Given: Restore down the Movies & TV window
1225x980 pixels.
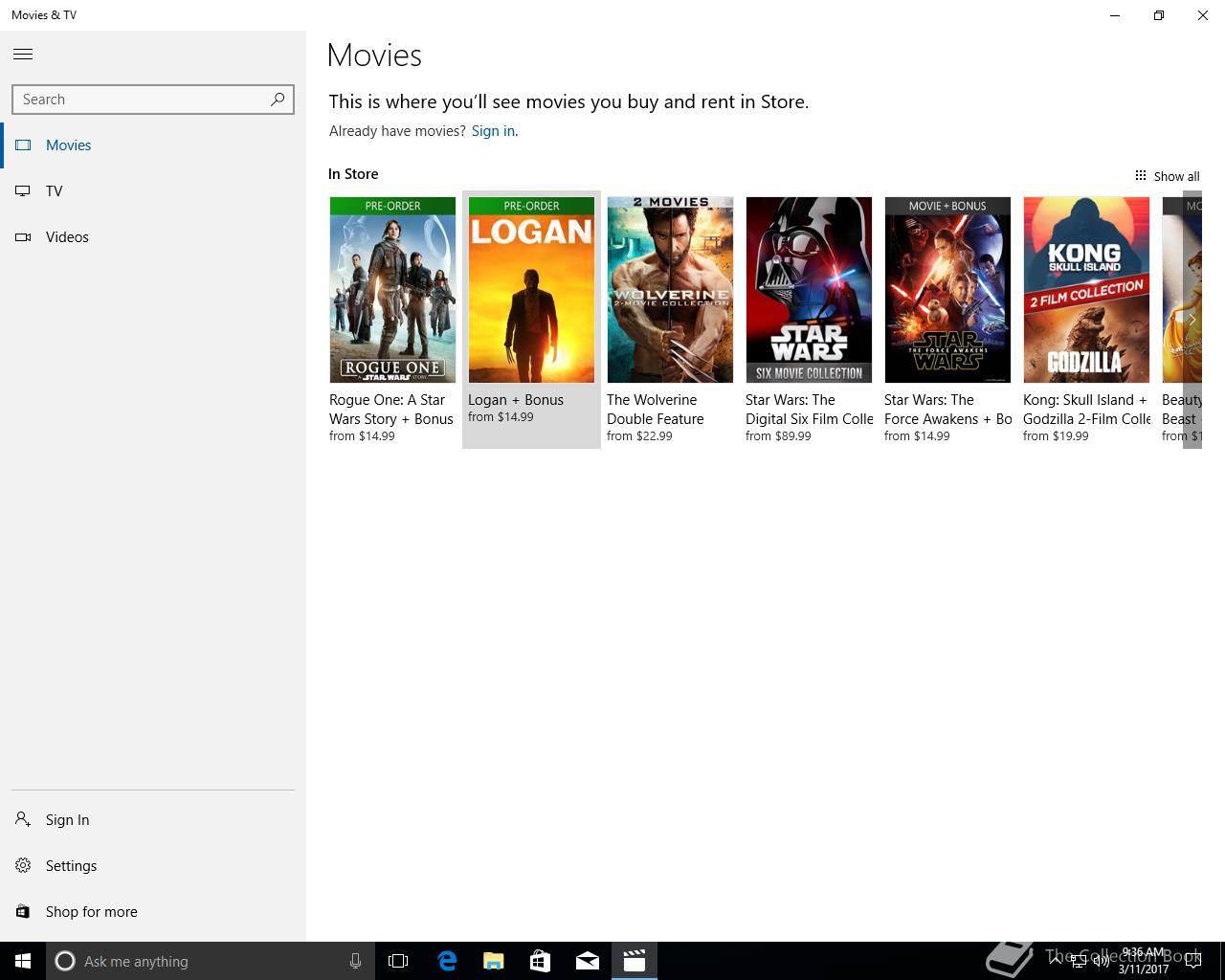Looking at the screenshot, I should (1159, 15).
